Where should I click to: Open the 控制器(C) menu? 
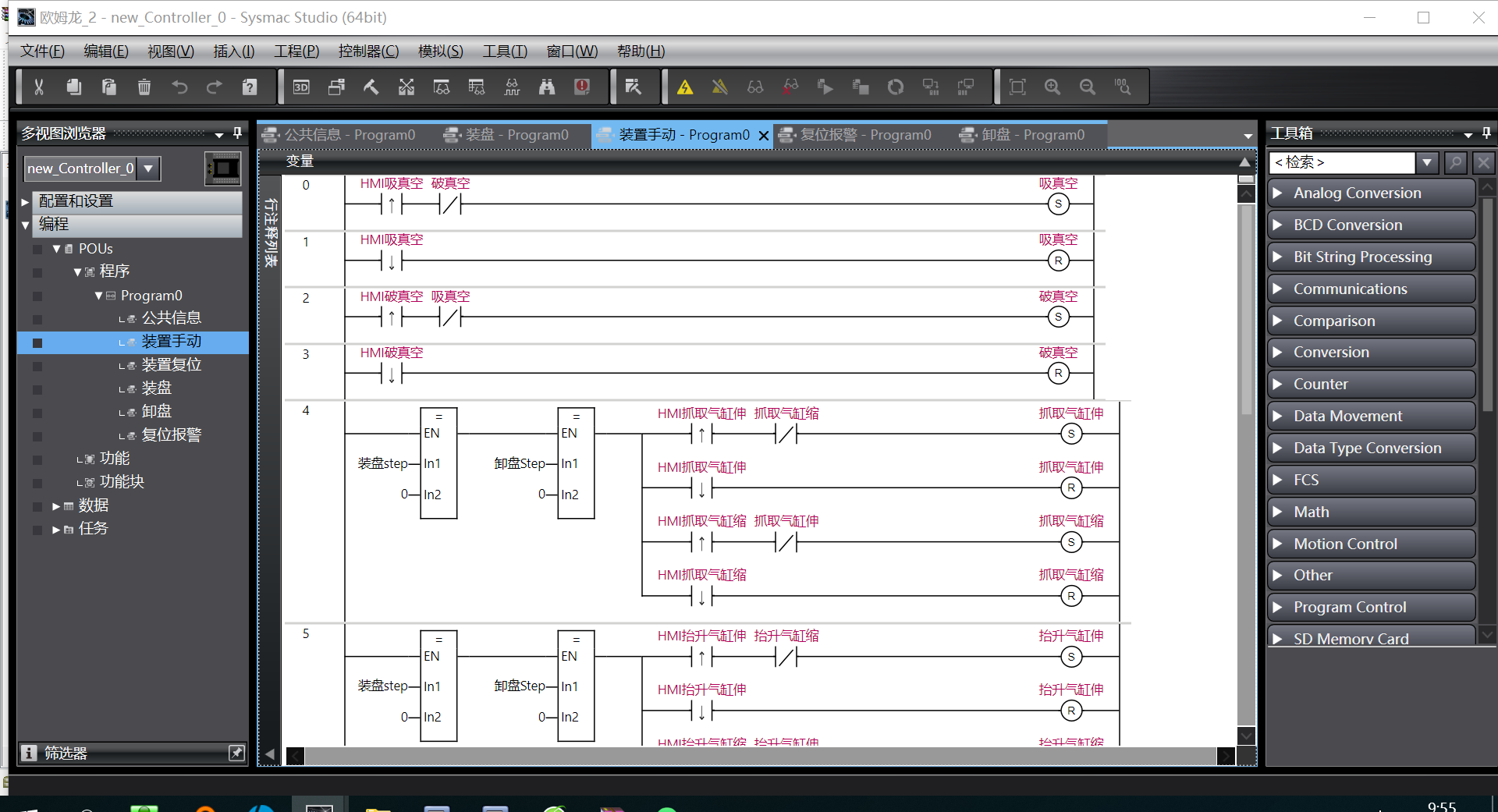(x=368, y=51)
